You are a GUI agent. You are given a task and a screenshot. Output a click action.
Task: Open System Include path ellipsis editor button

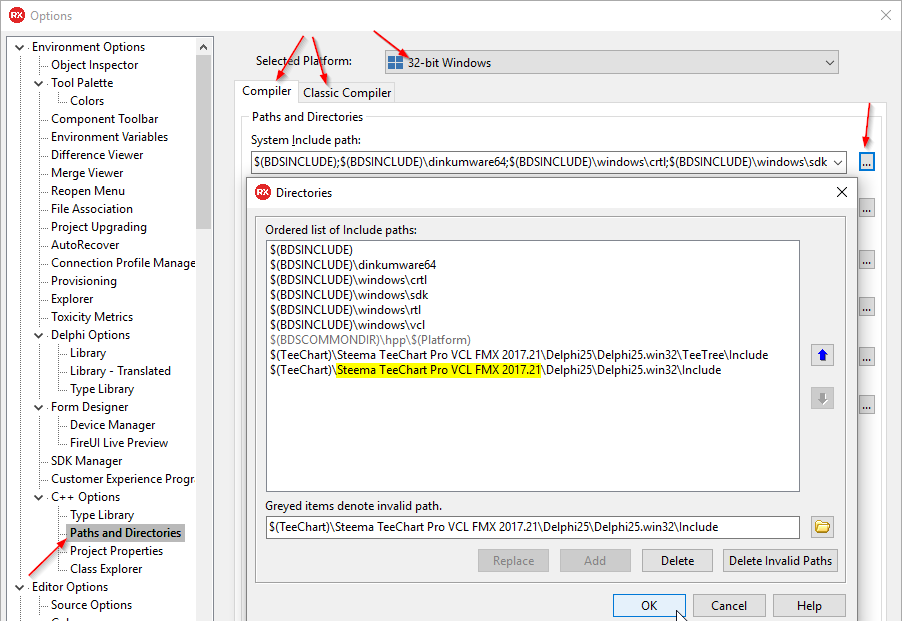[x=866, y=162]
